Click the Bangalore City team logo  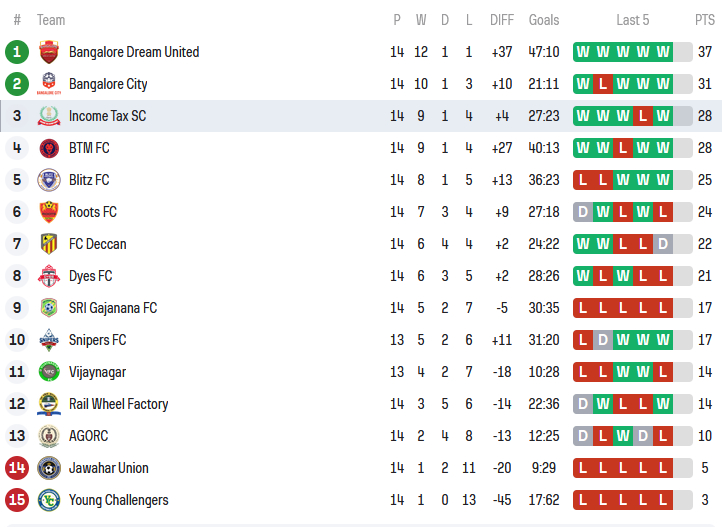49,84
